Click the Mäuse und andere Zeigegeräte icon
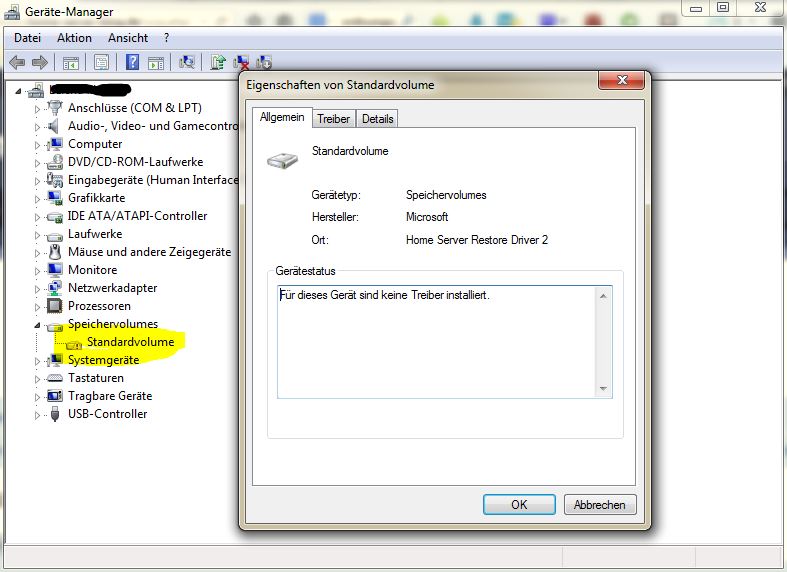This screenshot has width=787, height=572. pos(55,252)
